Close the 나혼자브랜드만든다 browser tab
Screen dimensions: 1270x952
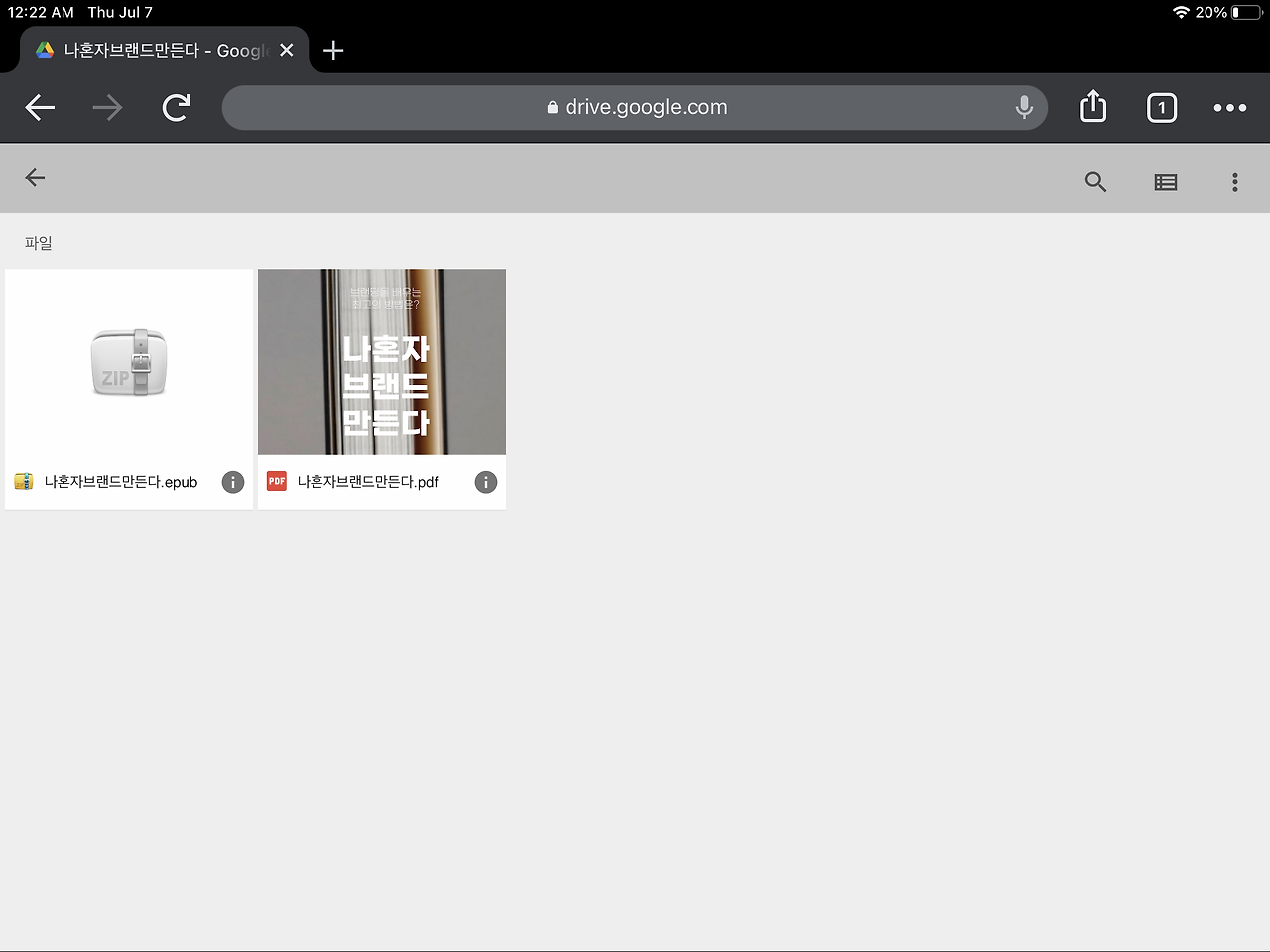pyautogui.click(x=287, y=50)
